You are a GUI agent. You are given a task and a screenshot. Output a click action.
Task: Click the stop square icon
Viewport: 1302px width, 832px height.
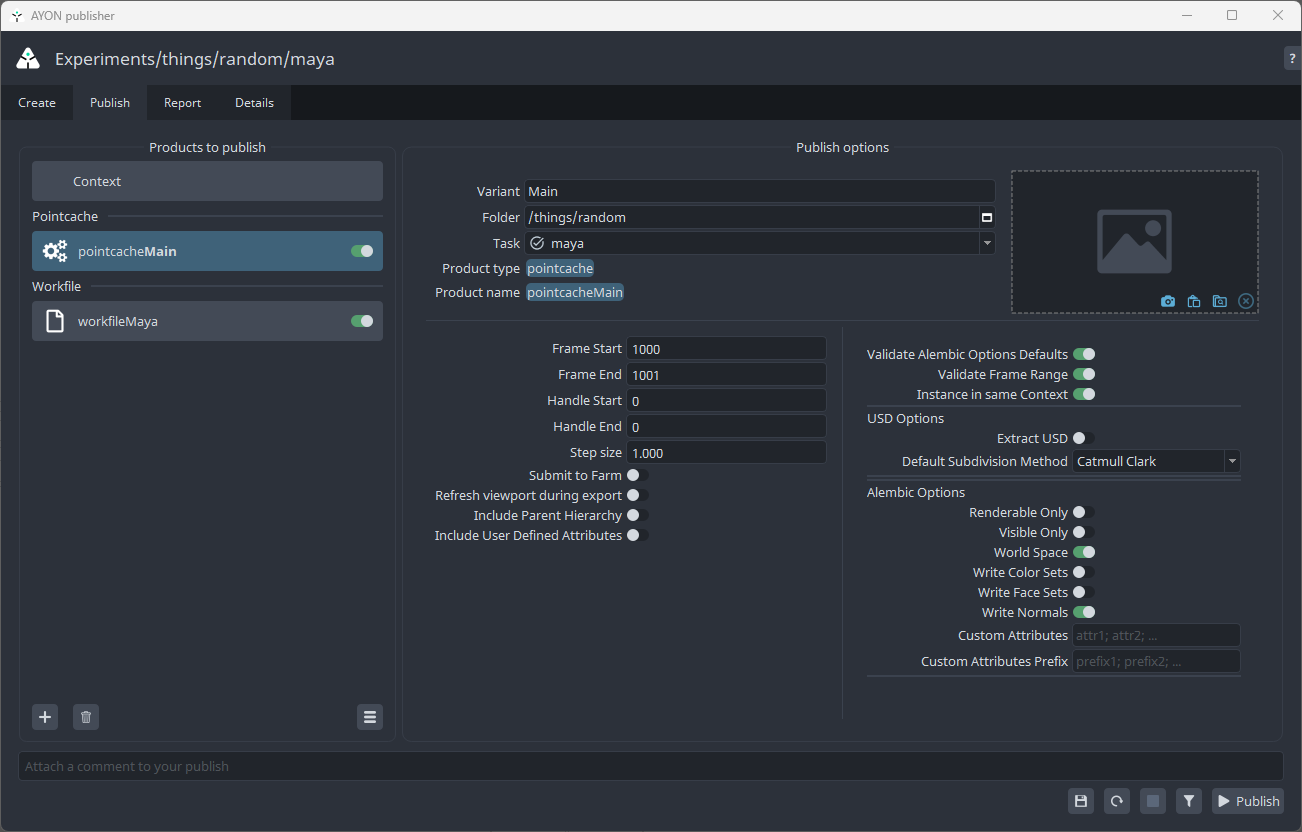coord(1153,801)
